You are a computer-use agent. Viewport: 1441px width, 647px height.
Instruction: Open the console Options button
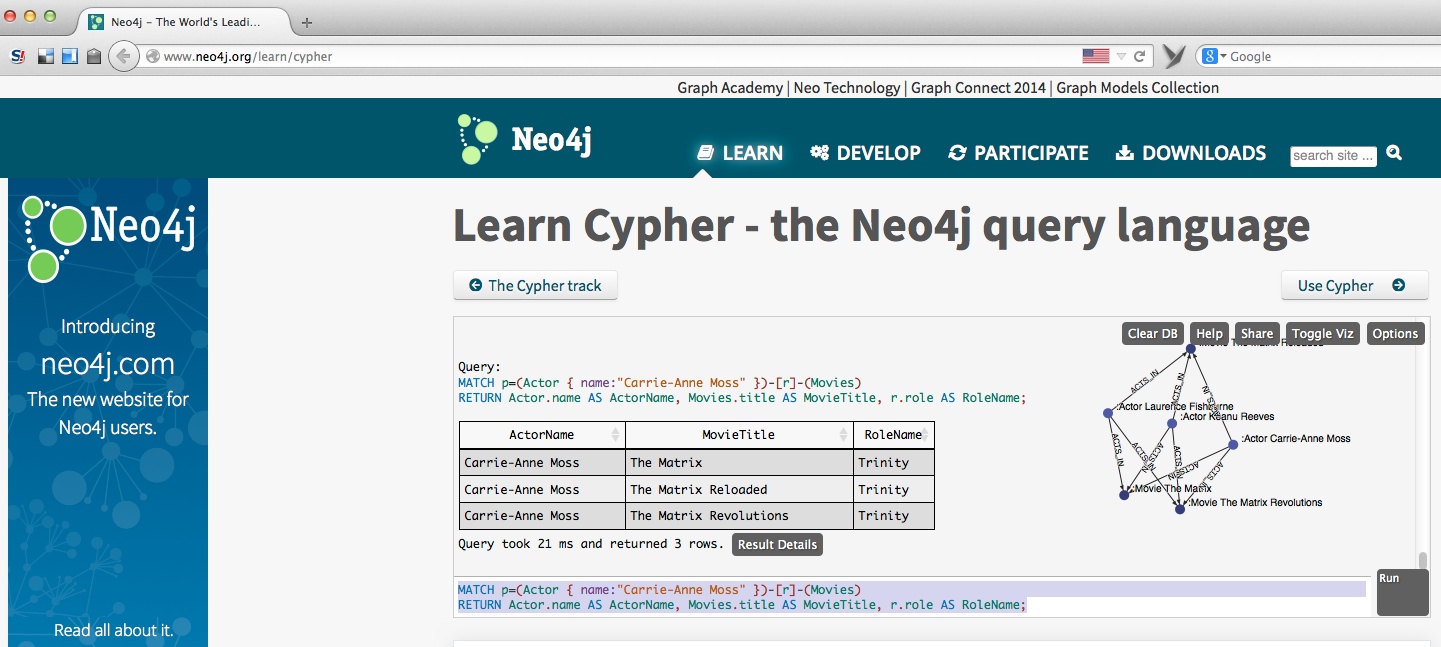[1395, 334]
